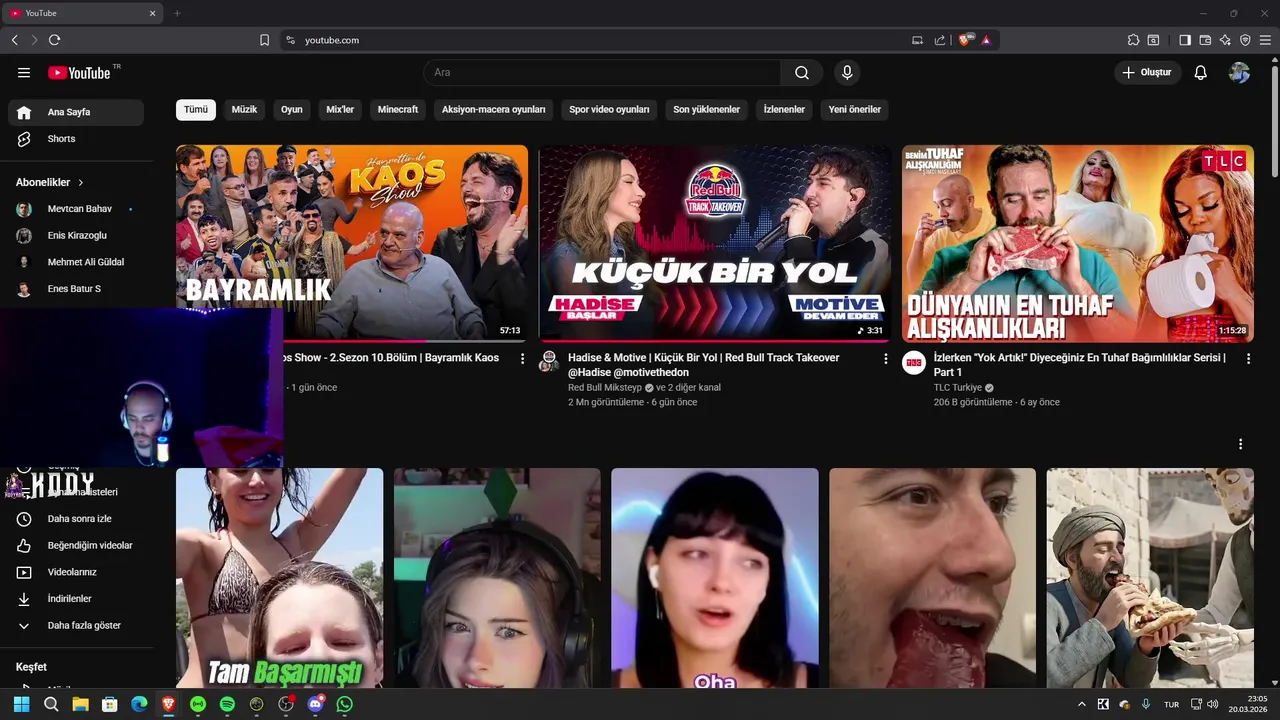Open Brave Rewards triangle icon

pyautogui.click(x=986, y=40)
